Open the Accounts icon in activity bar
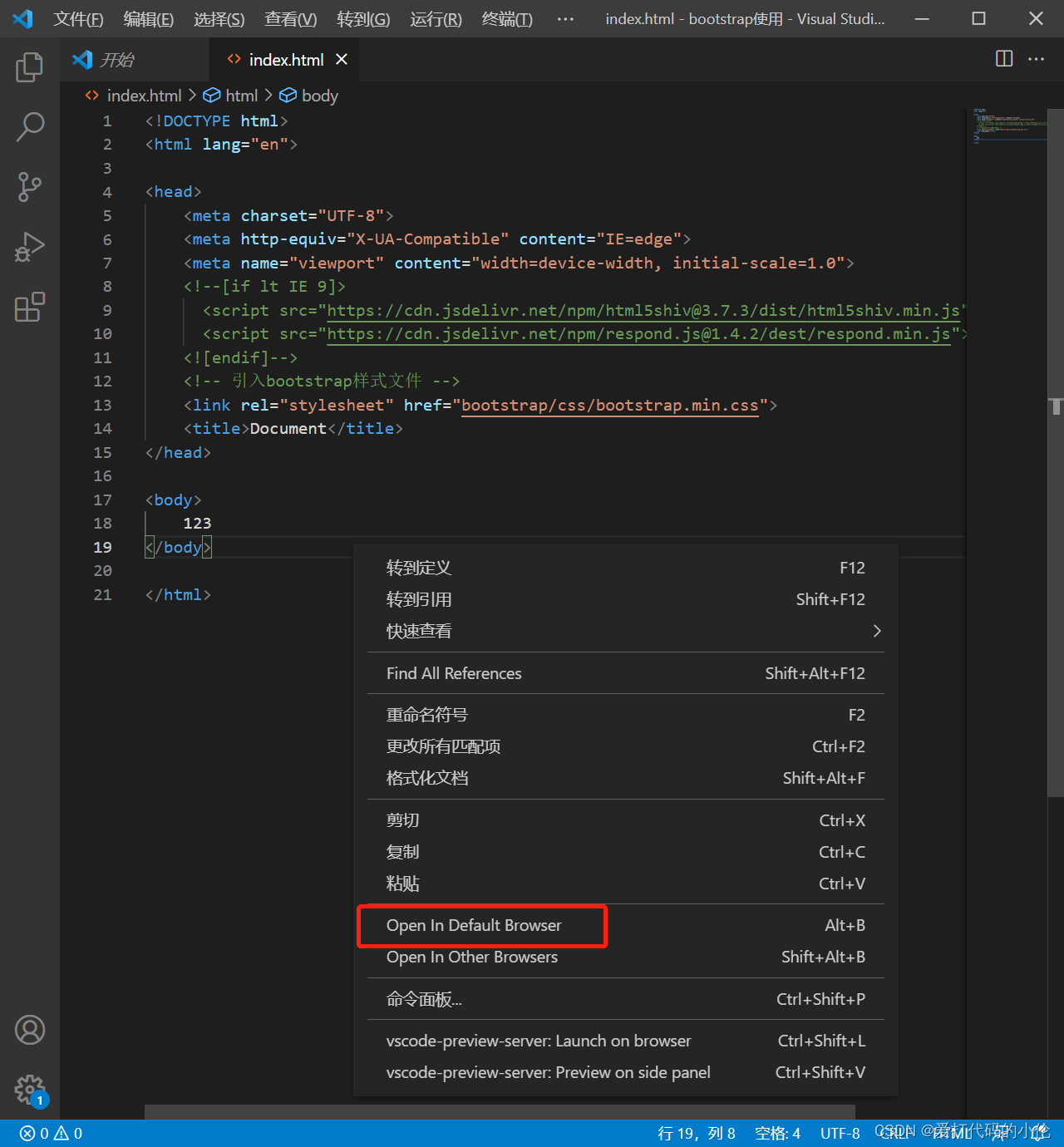This screenshot has height=1147, width=1064. click(x=30, y=1030)
